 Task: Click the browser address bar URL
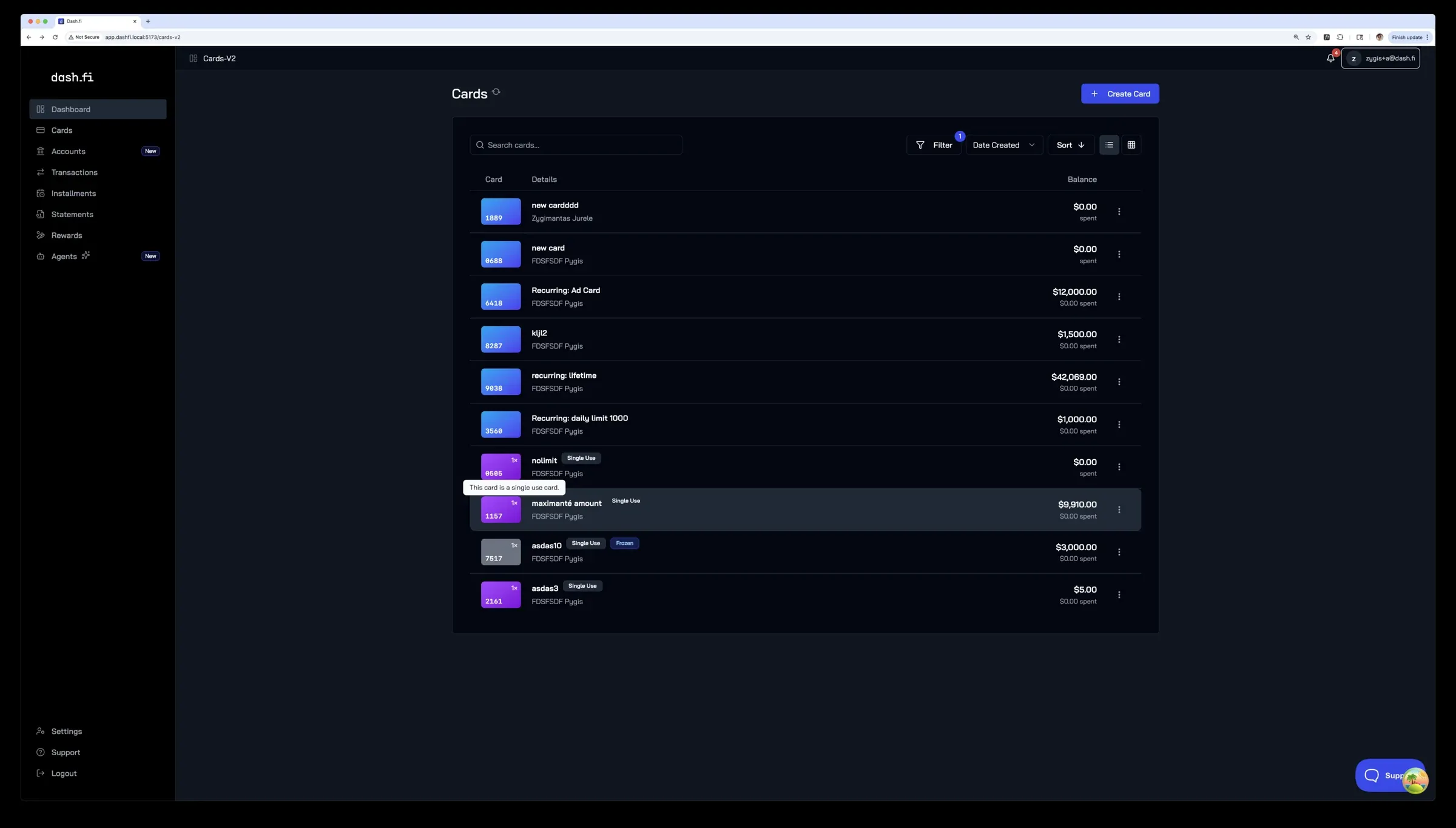(x=143, y=37)
